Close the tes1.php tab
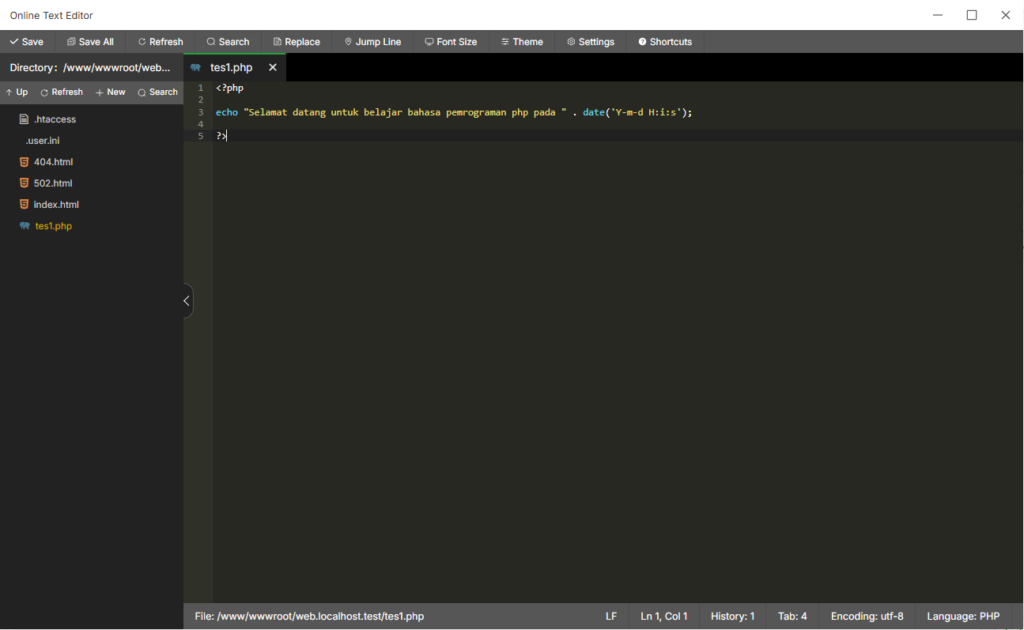Screen dimensions: 1024x630 pyautogui.click(x=272, y=68)
